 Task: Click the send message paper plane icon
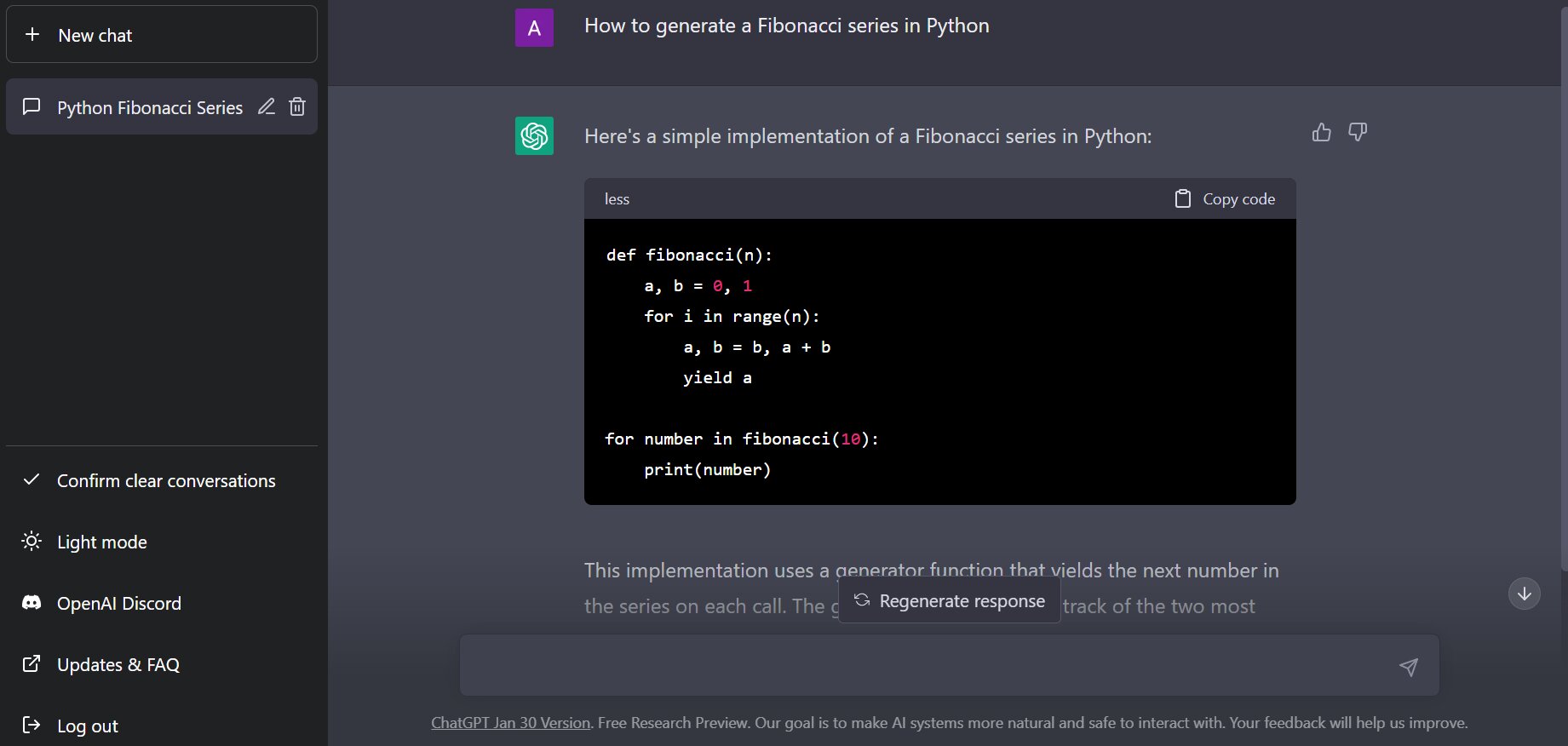coord(1409,667)
